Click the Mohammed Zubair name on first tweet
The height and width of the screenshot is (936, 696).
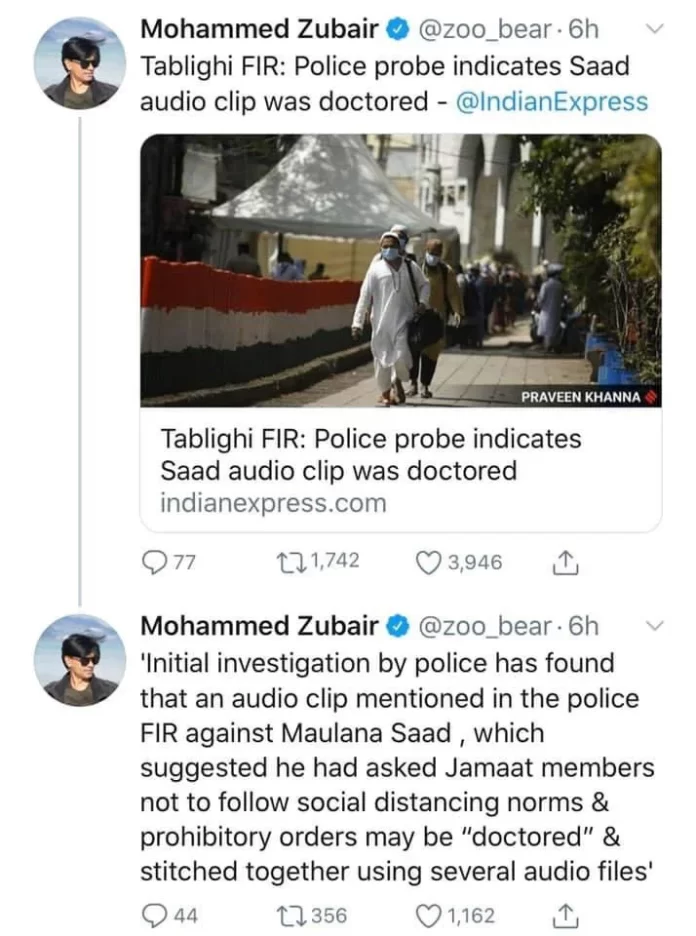click(259, 30)
